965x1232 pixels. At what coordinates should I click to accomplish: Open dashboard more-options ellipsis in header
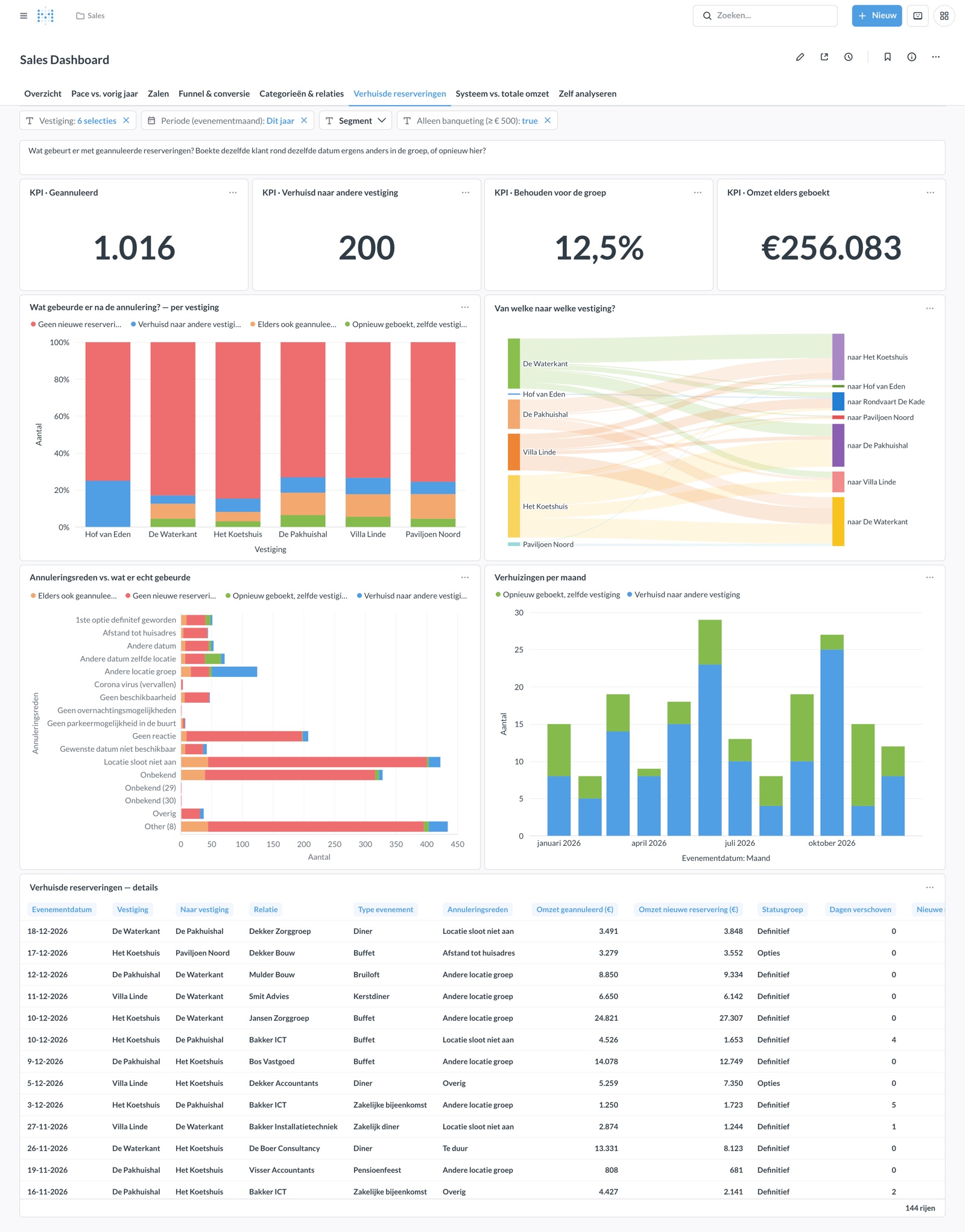[935, 57]
